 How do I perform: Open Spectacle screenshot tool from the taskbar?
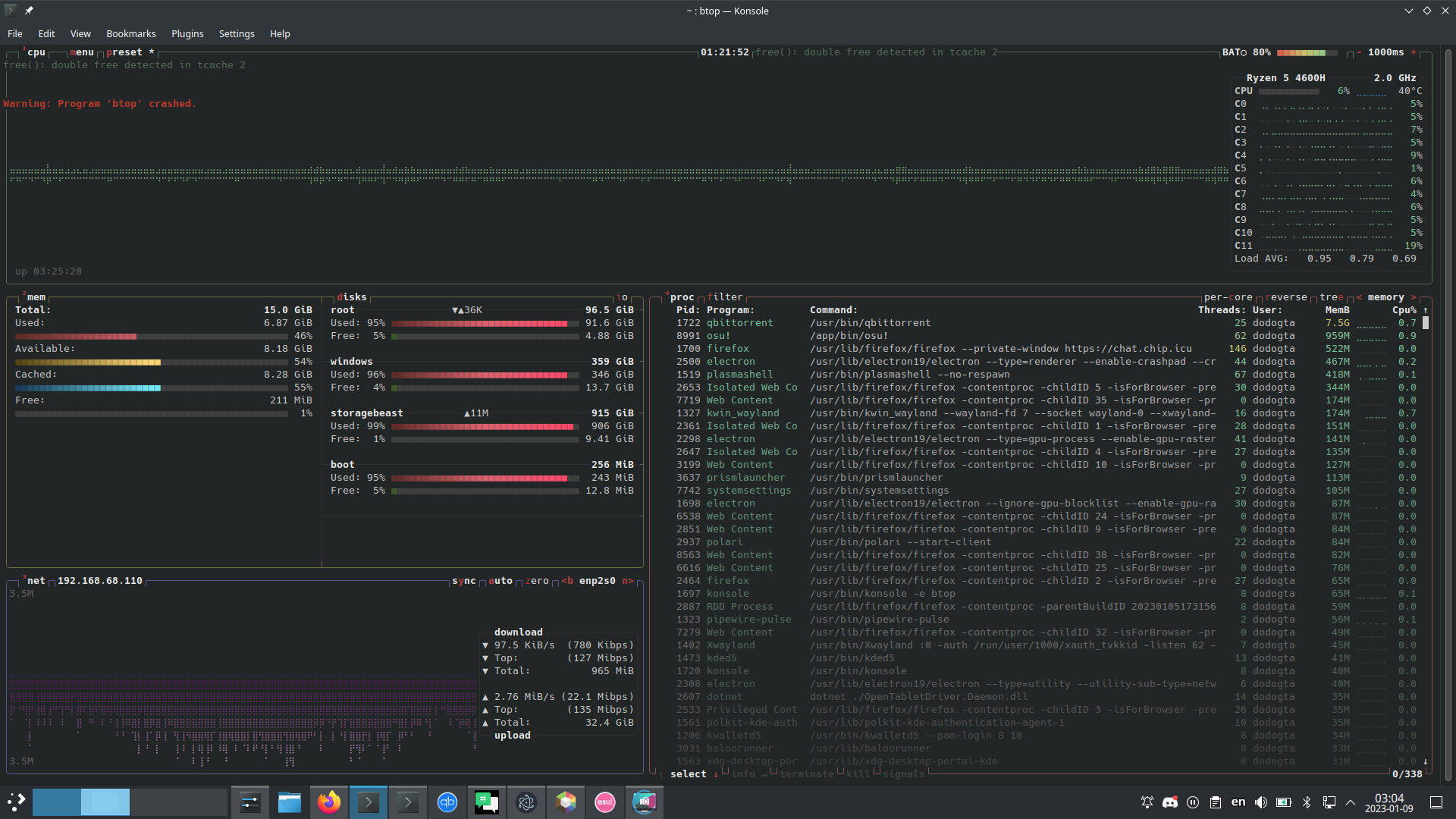click(x=644, y=802)
